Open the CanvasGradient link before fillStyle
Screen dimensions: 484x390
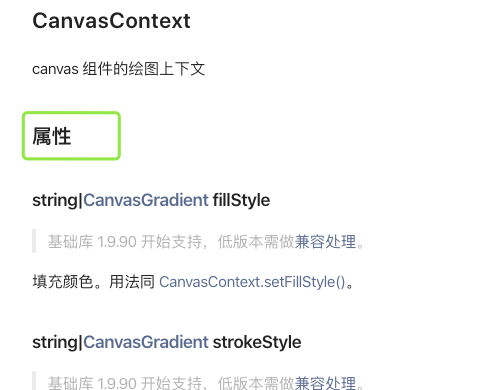click(146, 200)
